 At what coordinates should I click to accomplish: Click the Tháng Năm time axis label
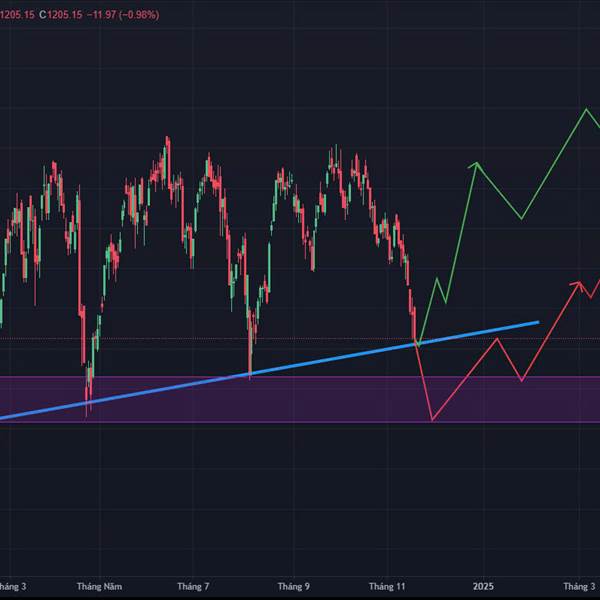(x=99, y=586)
